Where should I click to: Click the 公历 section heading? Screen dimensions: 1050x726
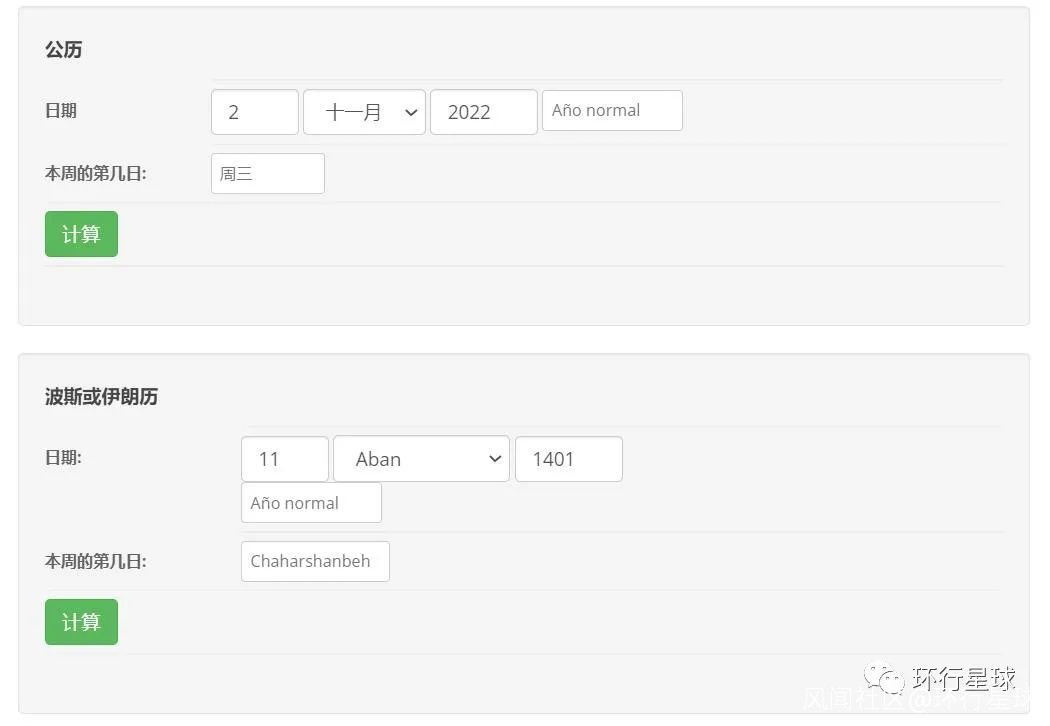(x=63, y=50)
